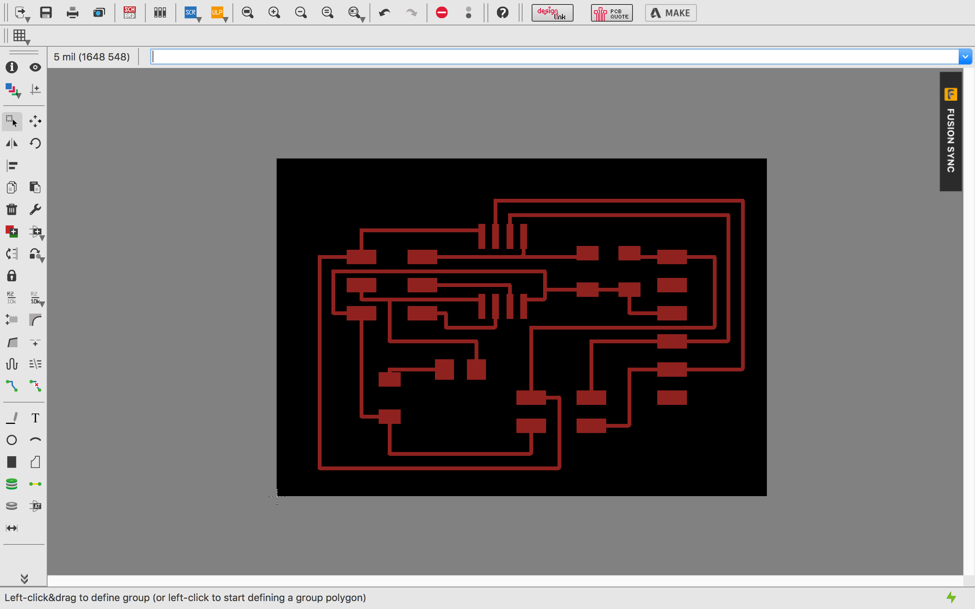This screenshot has width=975, height=609.
Task: Select the Show eye tool
Action: click(35, 67)
